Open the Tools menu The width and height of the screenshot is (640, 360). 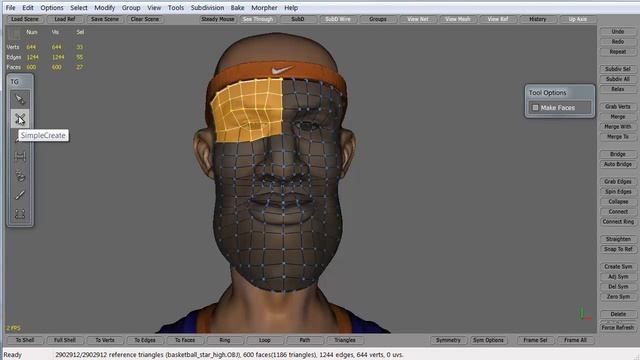coord(176,8)
